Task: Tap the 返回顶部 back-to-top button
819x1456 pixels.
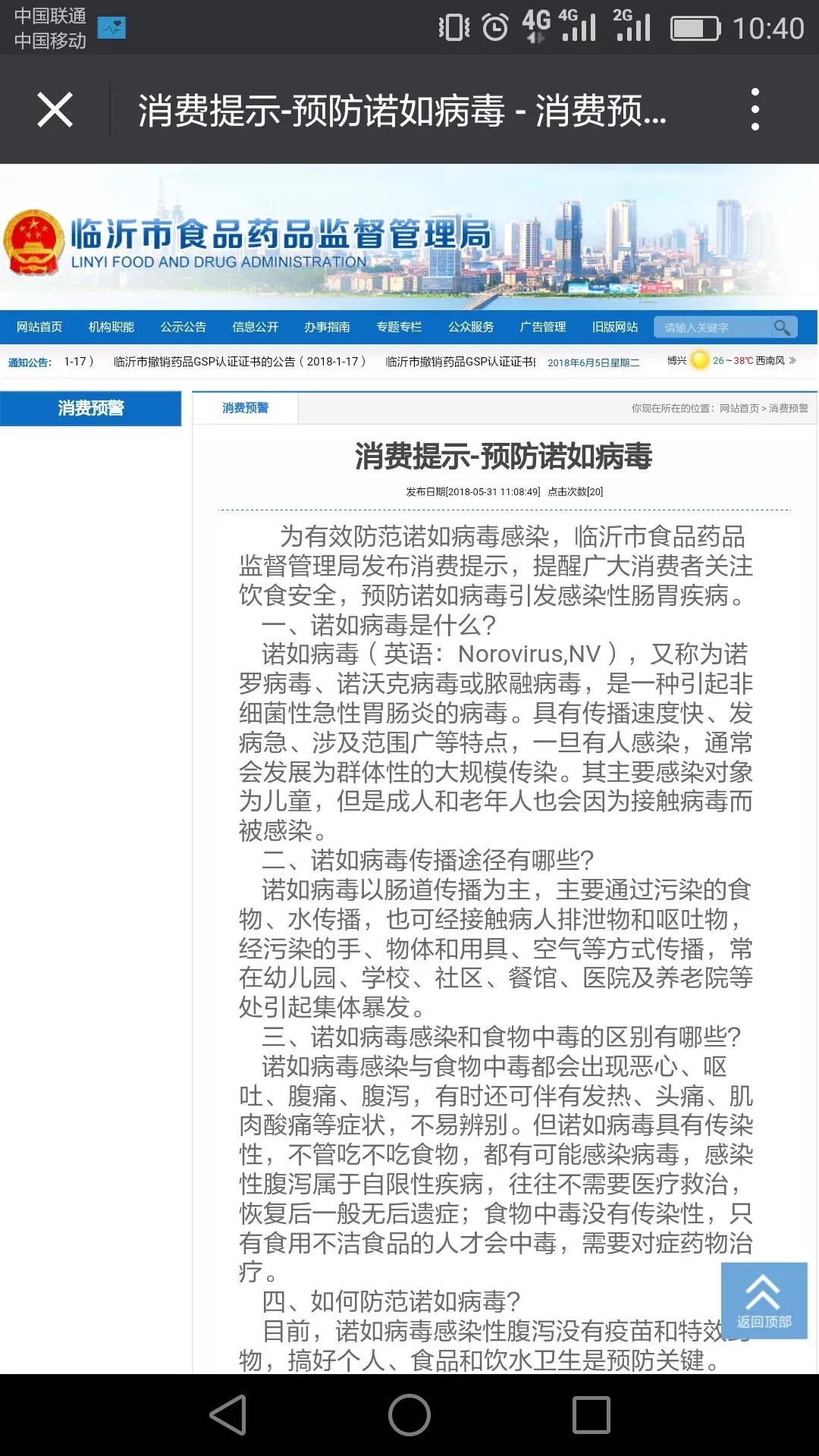Action: [x=764, y=1301]
